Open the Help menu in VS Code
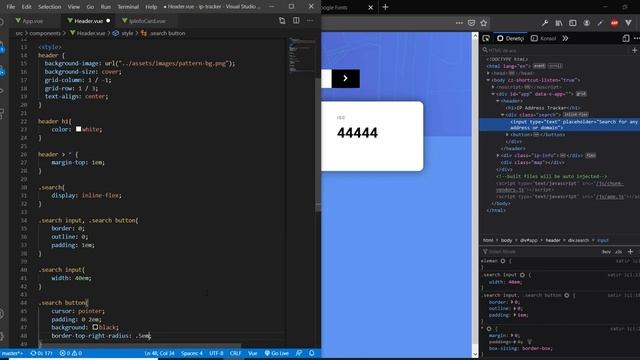 (151, 7)
